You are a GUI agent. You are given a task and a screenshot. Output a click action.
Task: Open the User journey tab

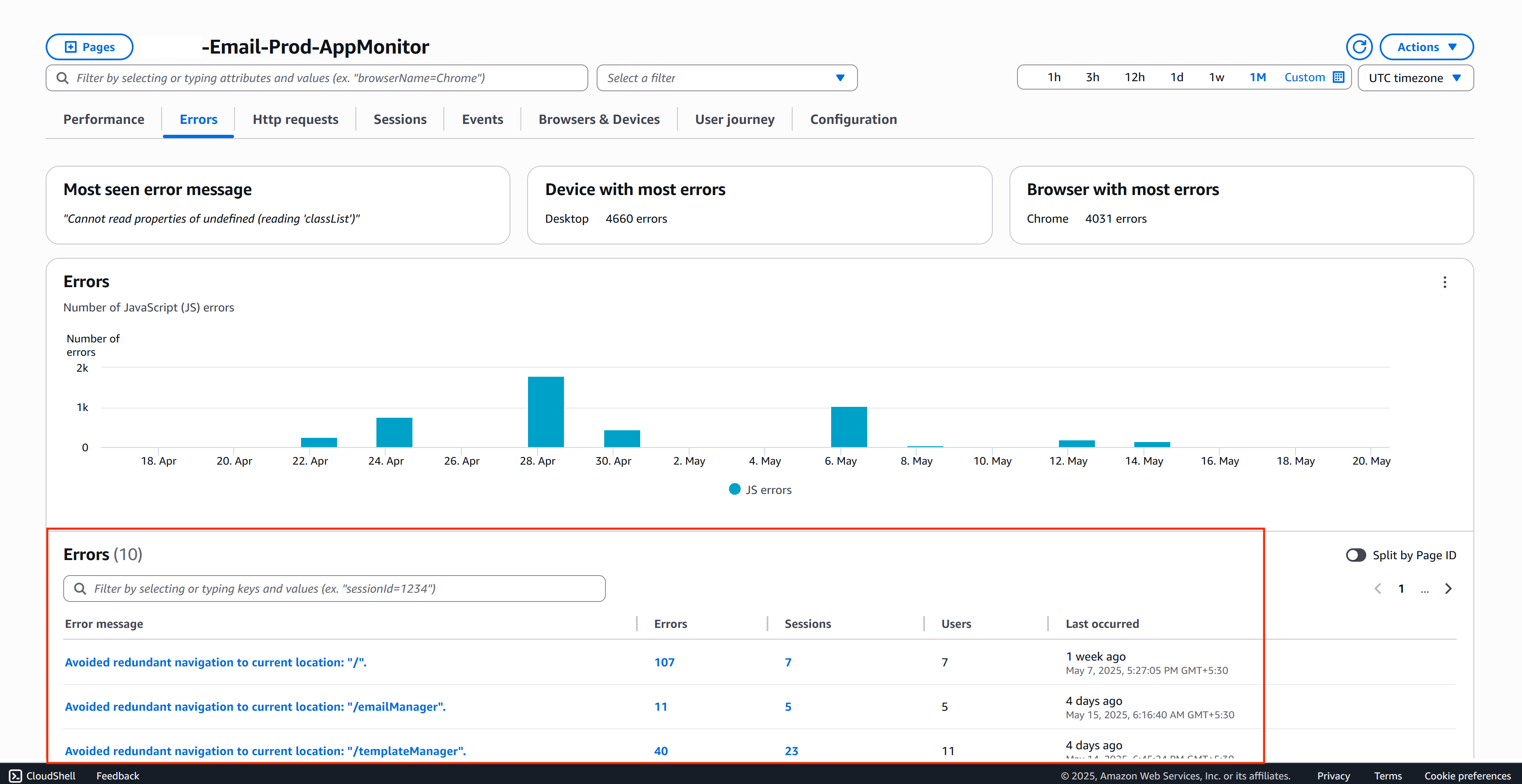coord(734,119)
